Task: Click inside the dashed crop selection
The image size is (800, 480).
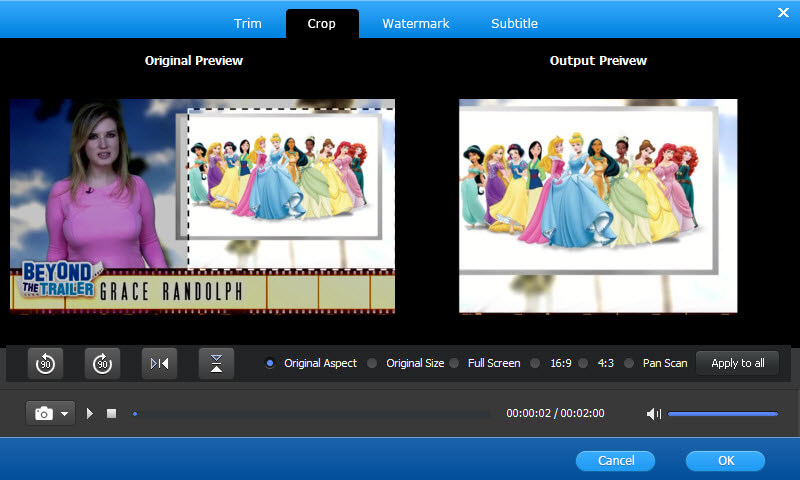Action: pos(291,189)
